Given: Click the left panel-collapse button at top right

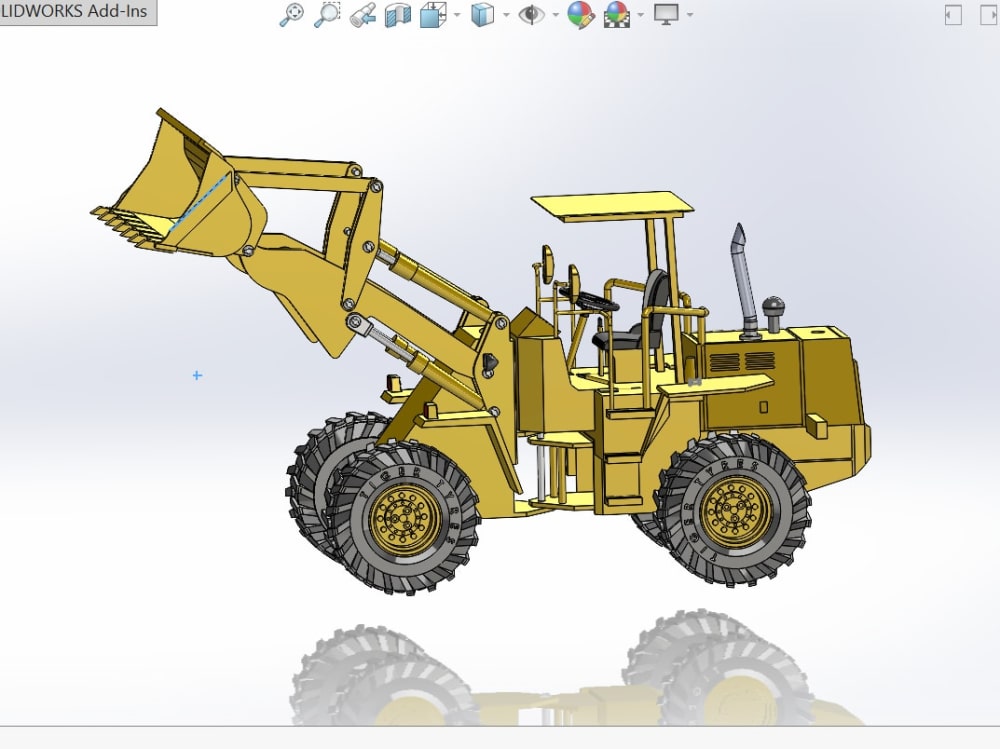Looking at the screenshot, I should [953, 15].
